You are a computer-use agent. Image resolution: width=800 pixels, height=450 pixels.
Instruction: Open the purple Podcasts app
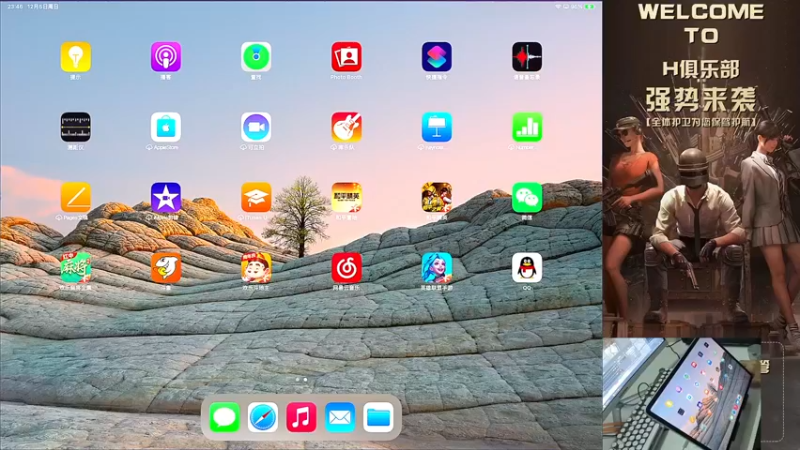point(166,57)
